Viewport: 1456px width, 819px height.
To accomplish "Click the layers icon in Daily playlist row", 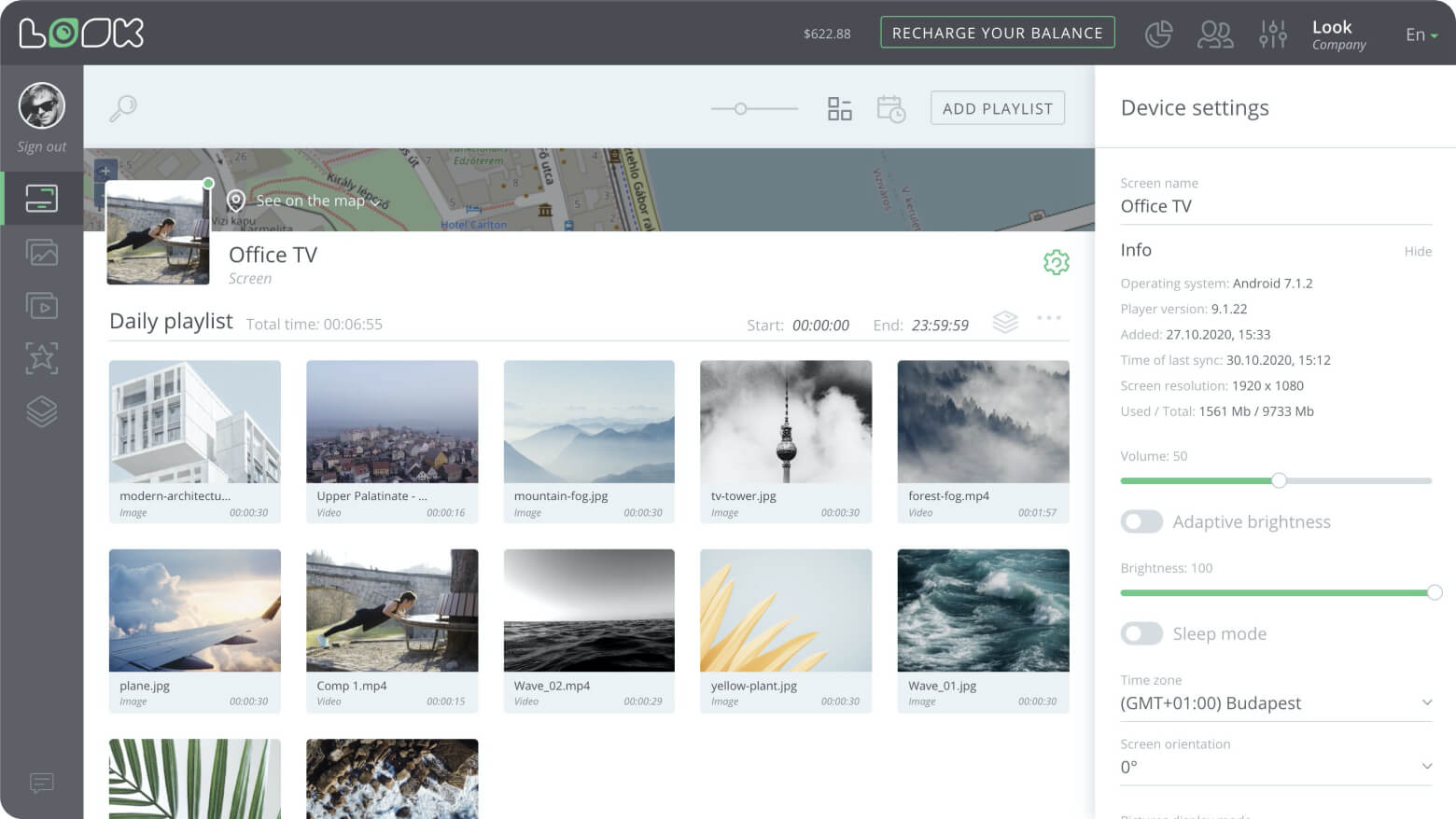I will 1005,322.
